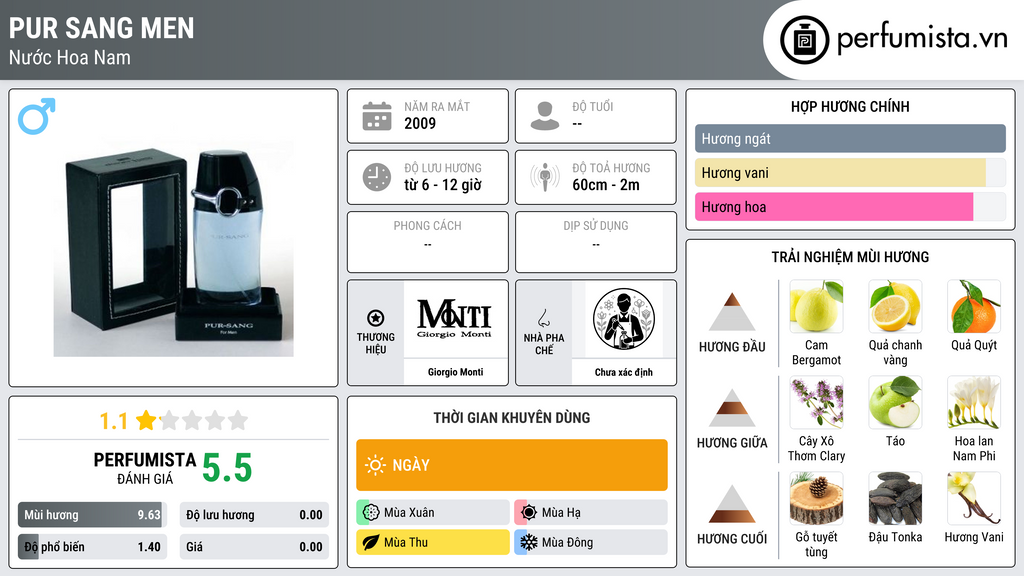
Task: Click the Hương đầu pyramid icon
Action: pos(732,312)
